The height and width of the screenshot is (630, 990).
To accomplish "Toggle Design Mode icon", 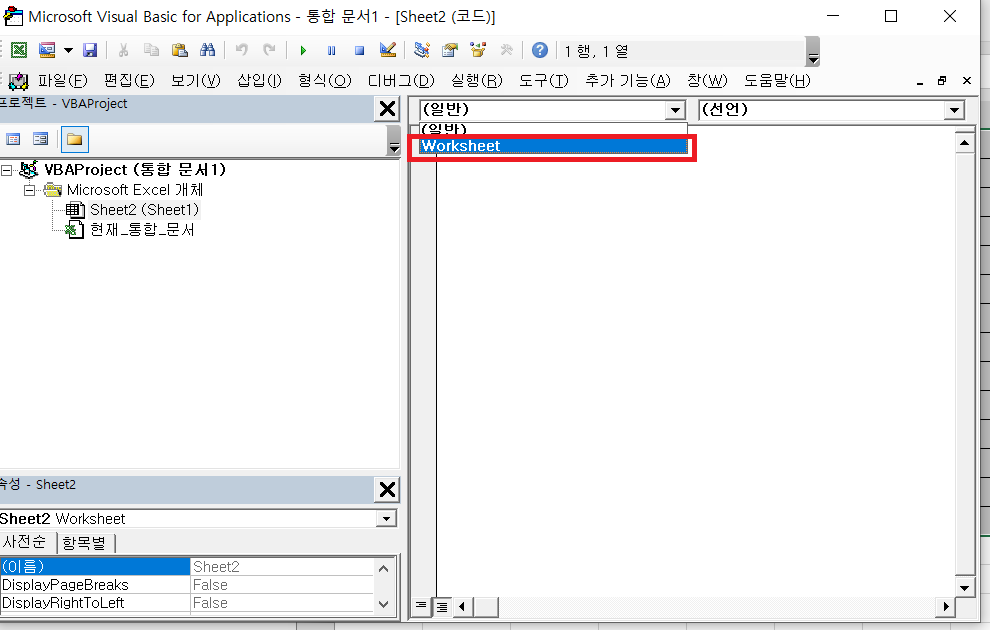I will click(388, 50).
